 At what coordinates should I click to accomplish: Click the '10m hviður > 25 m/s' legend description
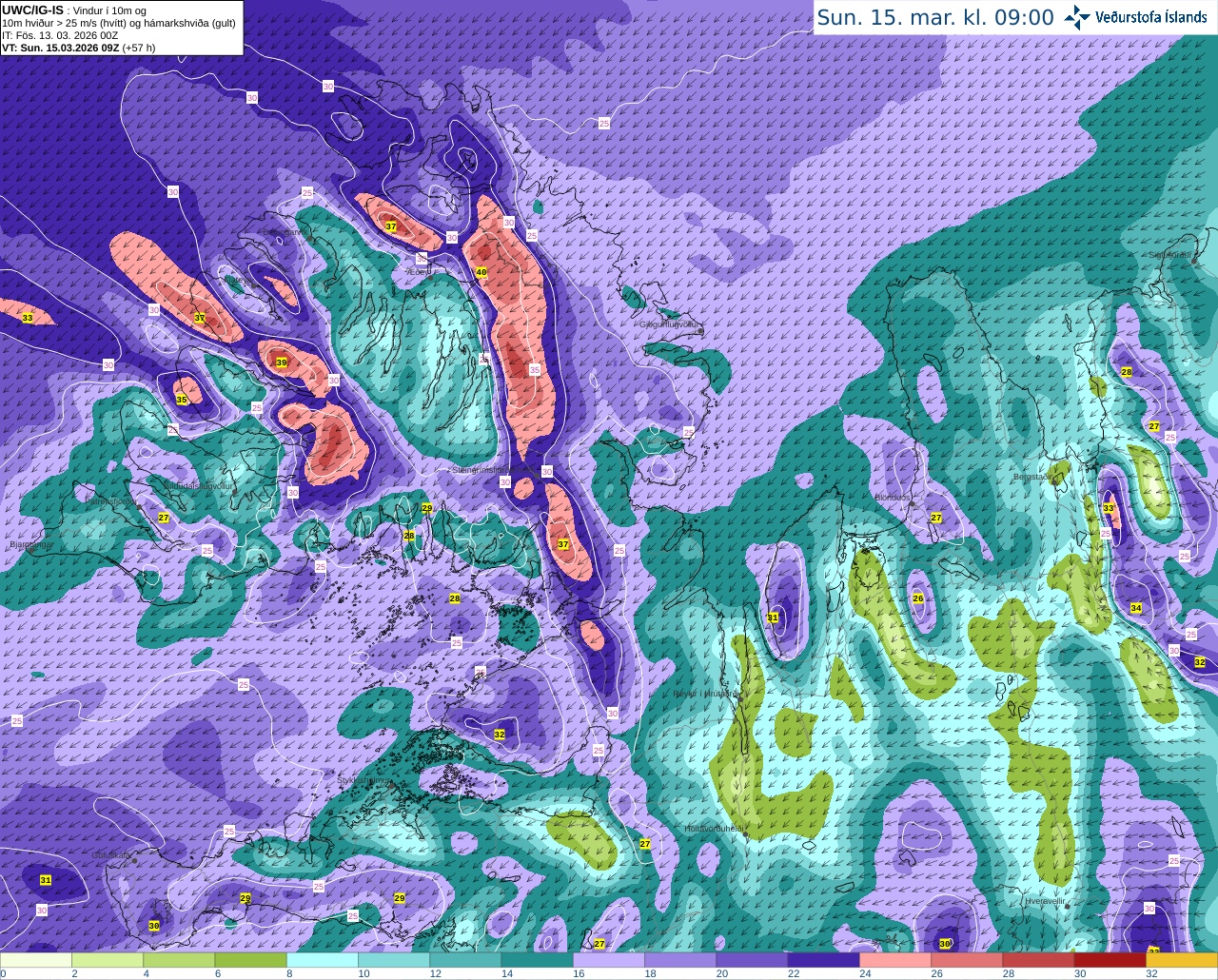tap(119, 23)
